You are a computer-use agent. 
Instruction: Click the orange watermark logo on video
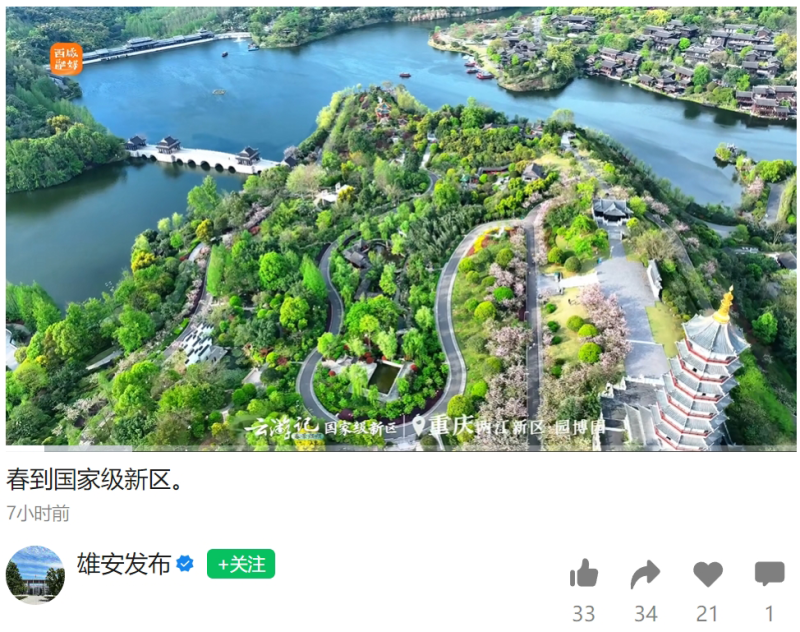[66, 59]
